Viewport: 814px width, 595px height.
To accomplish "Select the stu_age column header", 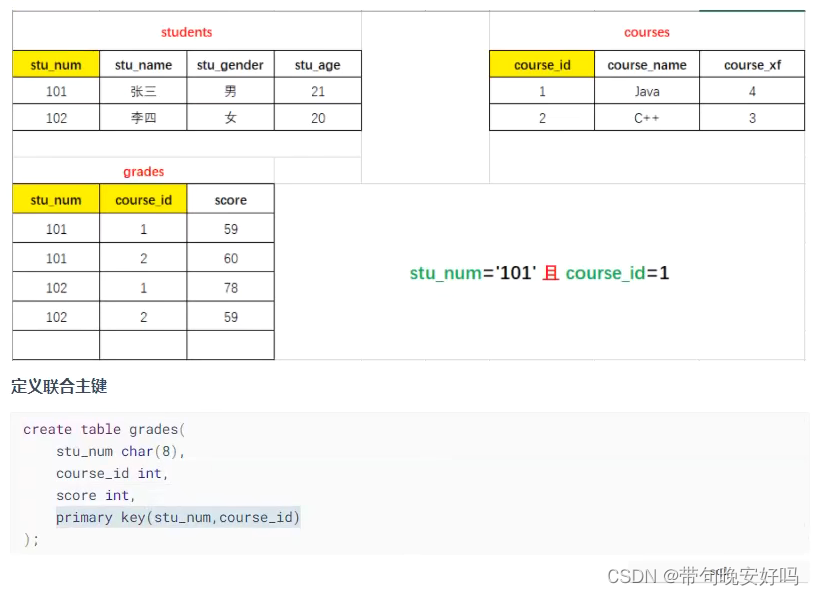I will tap(318, 64).
